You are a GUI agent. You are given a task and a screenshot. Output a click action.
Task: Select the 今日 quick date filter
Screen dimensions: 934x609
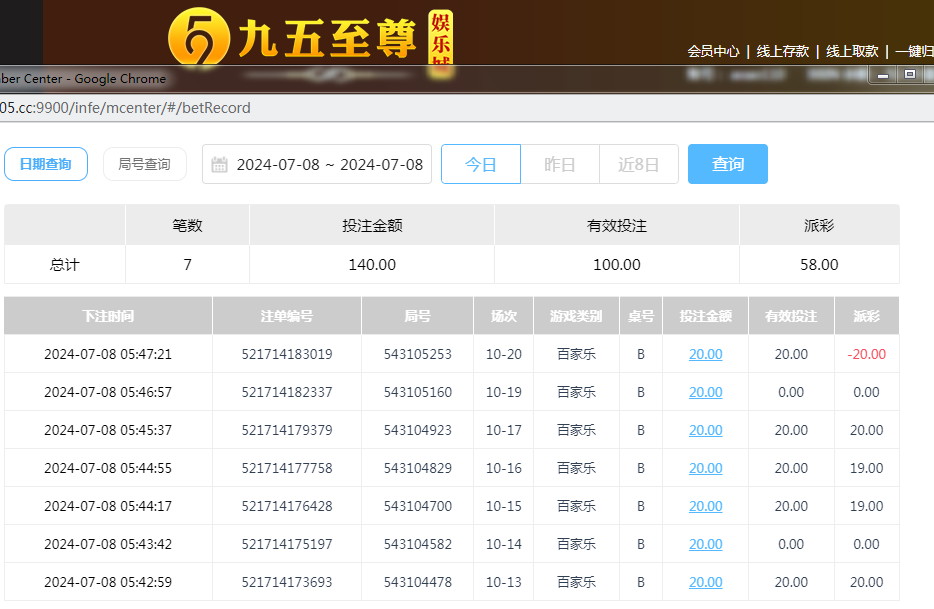[x=481, y=165]
